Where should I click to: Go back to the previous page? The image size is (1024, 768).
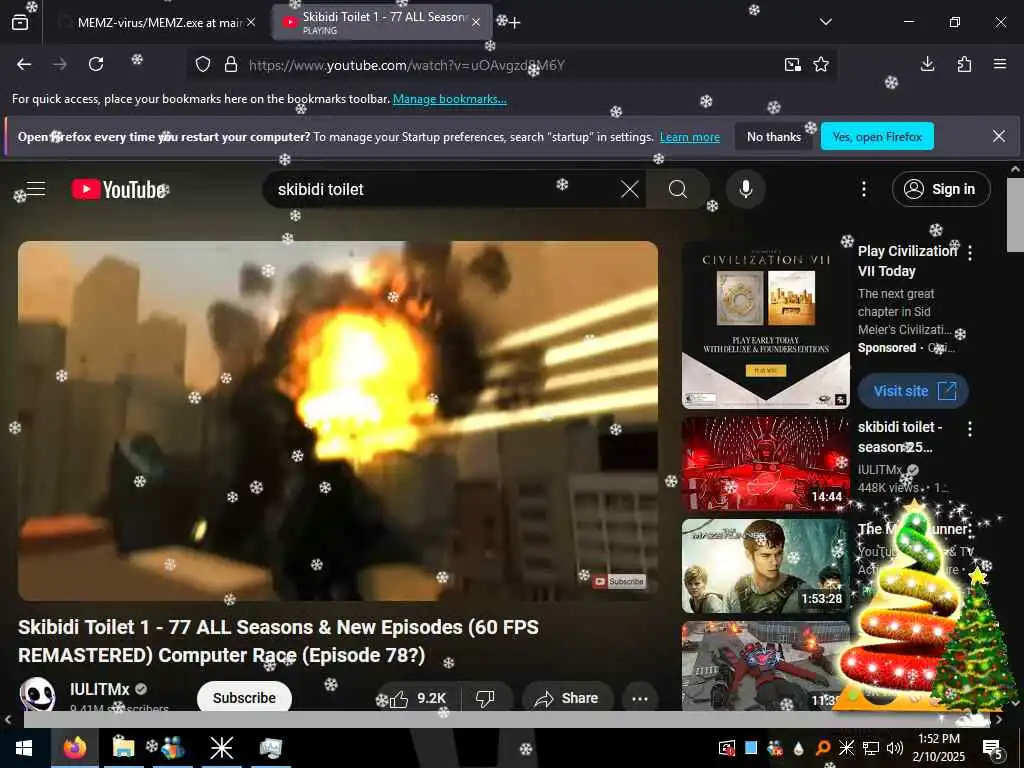(x=24, y=64)
